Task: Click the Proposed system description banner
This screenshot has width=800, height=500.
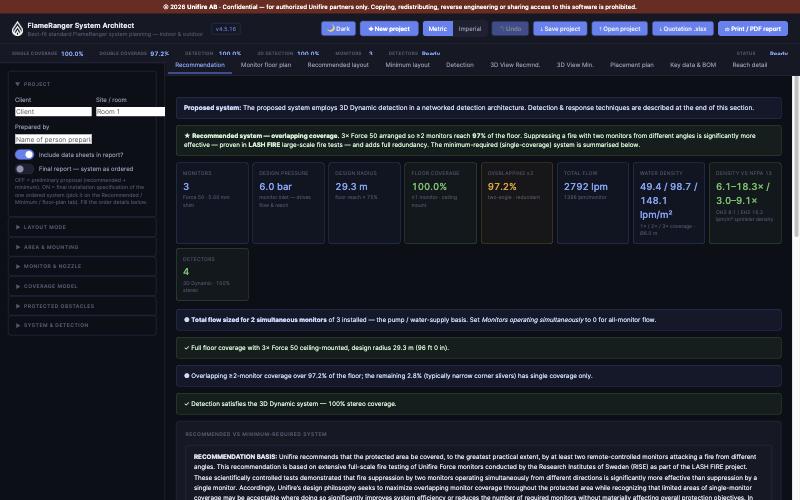Action: (479, 108)
